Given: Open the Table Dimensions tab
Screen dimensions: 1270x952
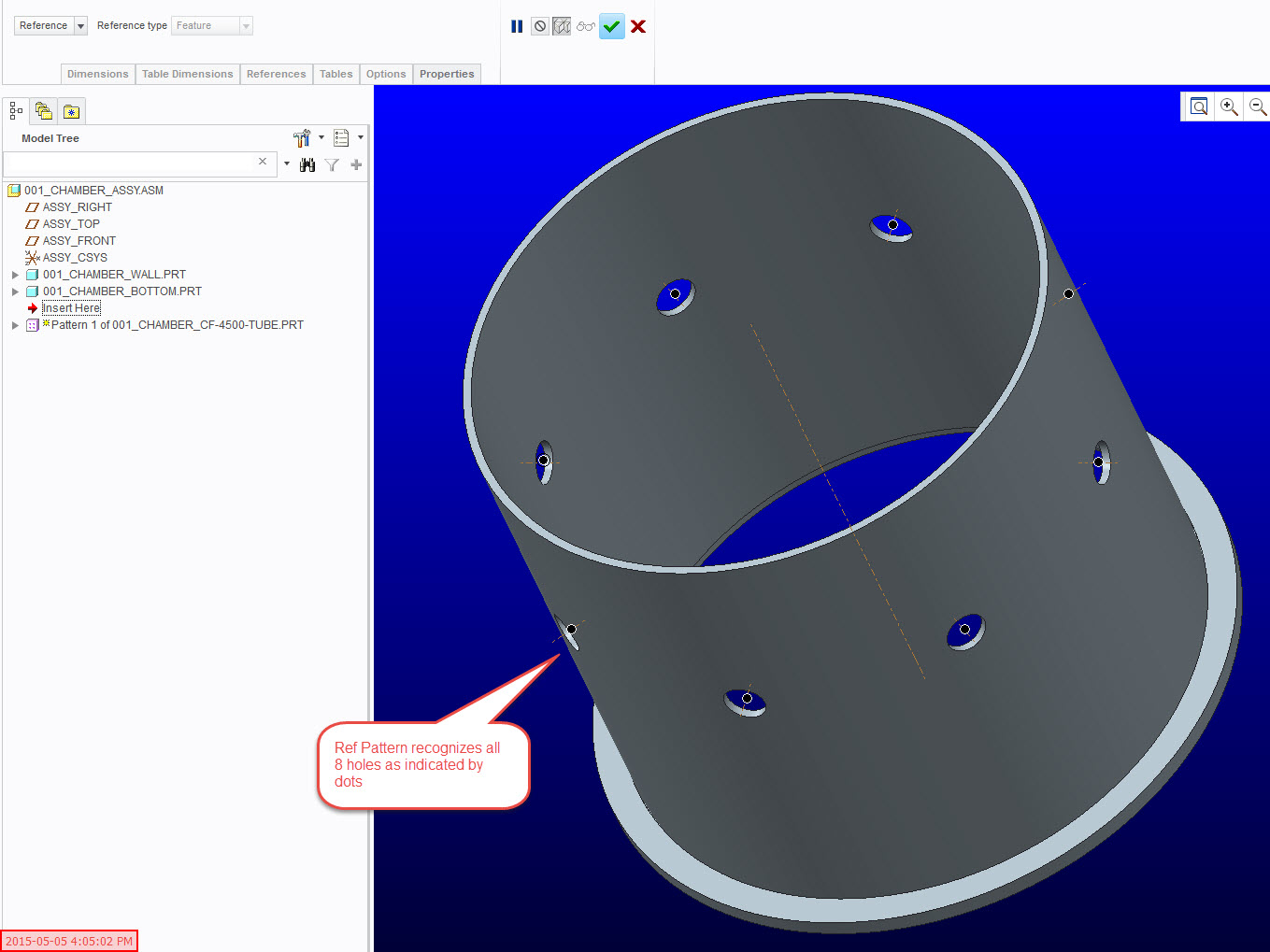Looking at the screenshot, I should [x=187, y=74].
